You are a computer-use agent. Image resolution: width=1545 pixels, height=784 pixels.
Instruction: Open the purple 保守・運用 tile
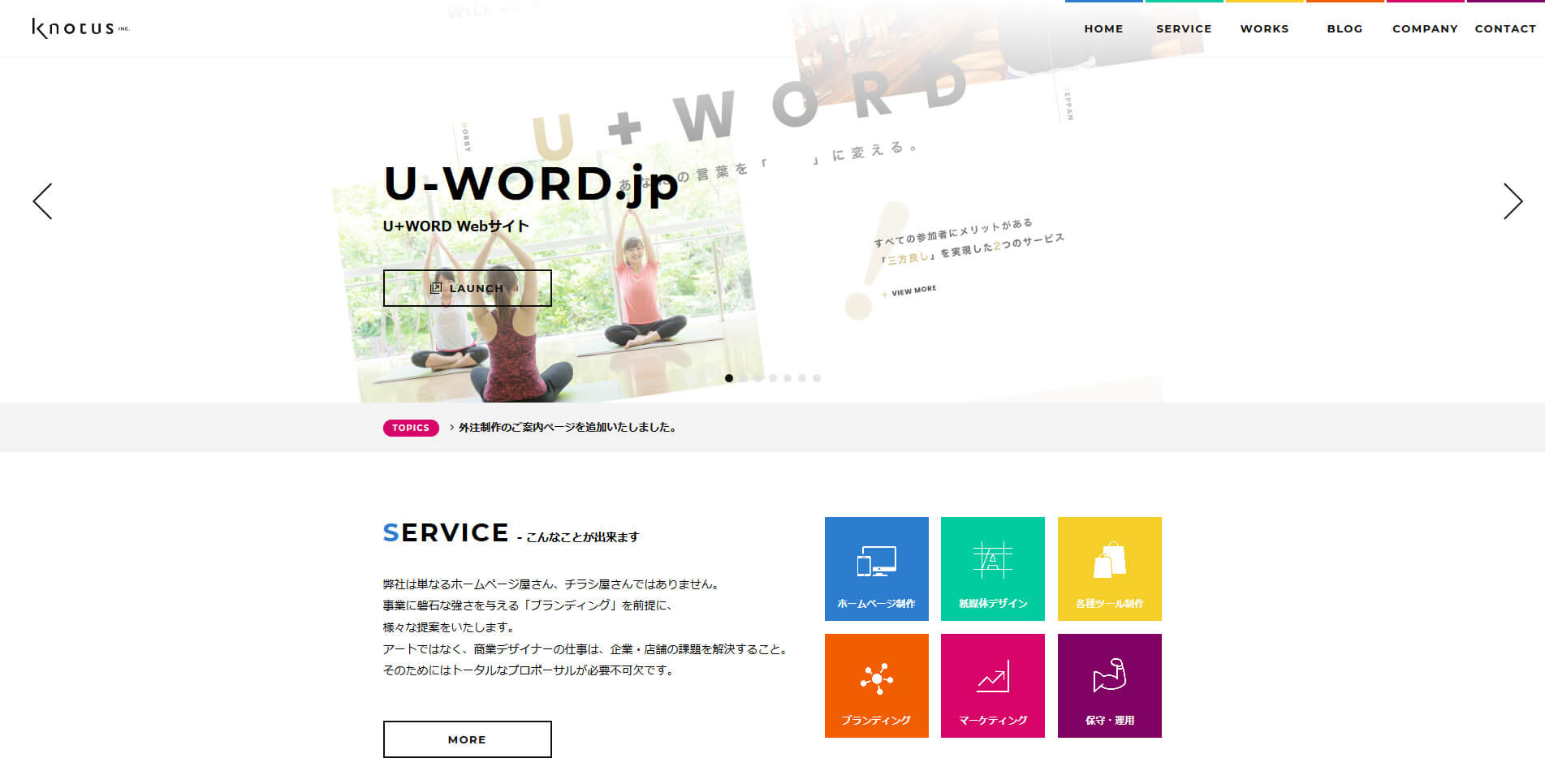point(1110,686)
